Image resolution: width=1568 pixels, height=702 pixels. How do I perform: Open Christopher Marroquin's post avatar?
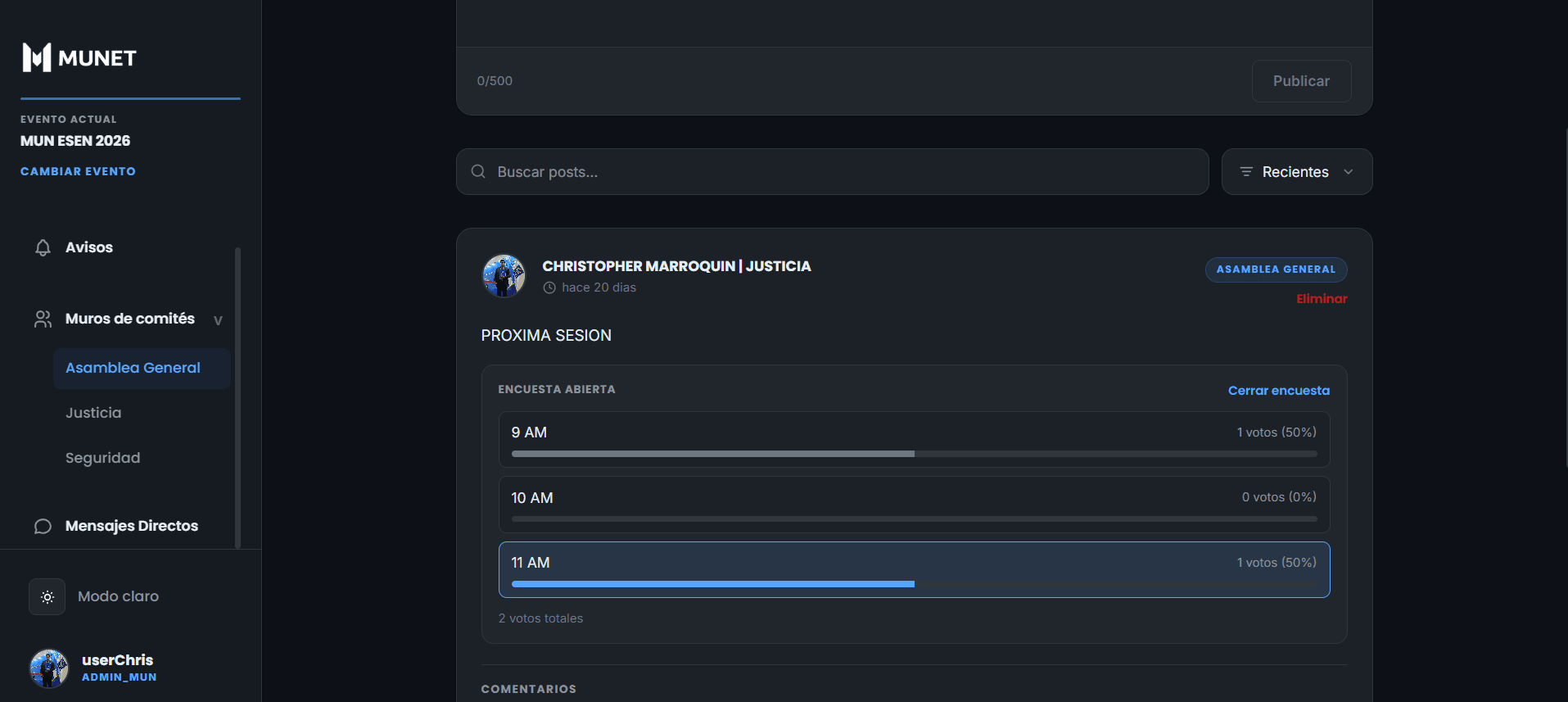click(x=504, y=276)
